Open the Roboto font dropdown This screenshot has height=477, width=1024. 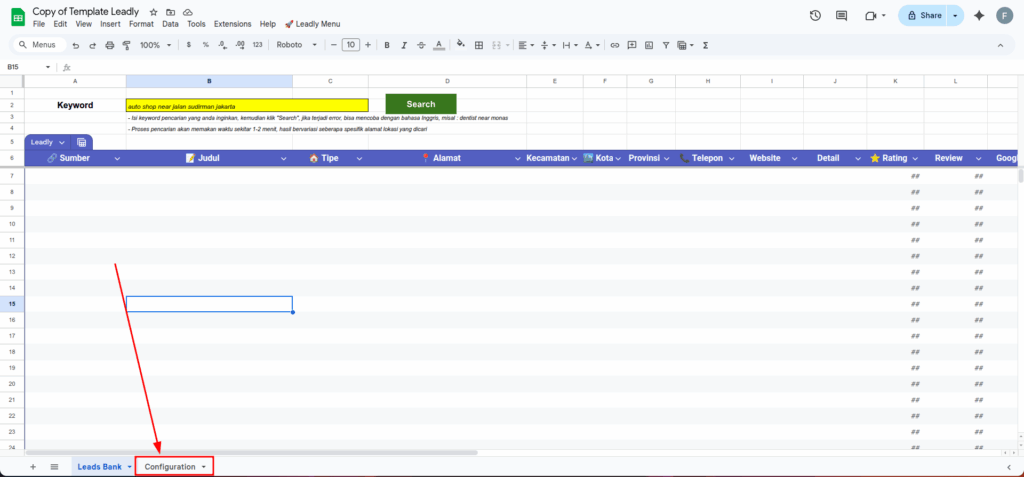pyautogui.click(x=297, y=45)
